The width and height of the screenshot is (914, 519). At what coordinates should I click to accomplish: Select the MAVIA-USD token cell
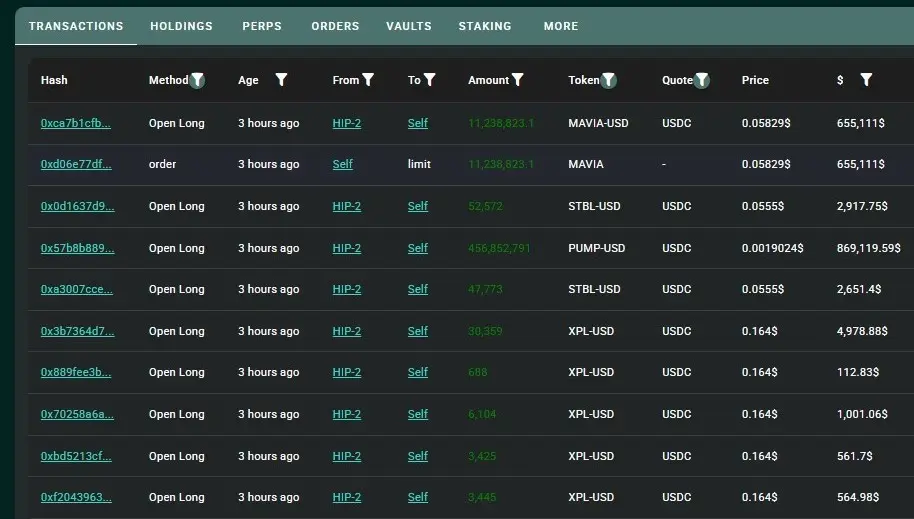tap(598, 123)
